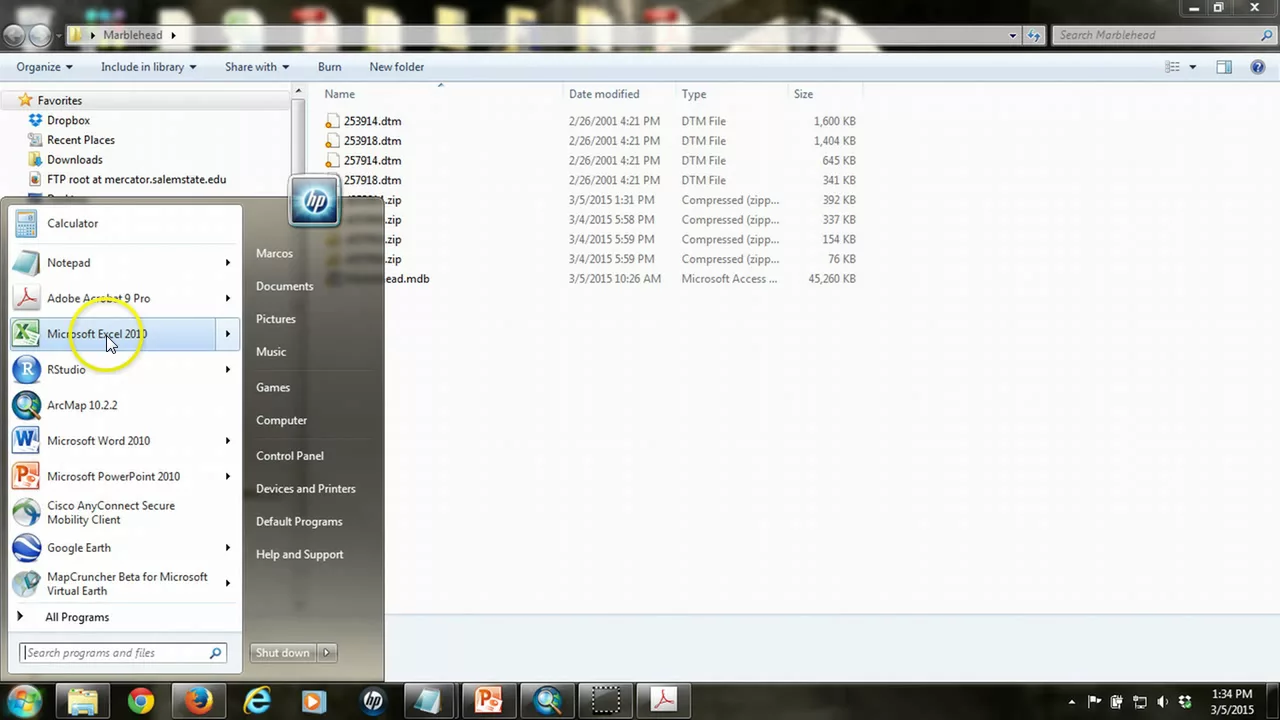Click the volume speaker tray icon
Viewport: 1280px width, 720px height.
1162,702
